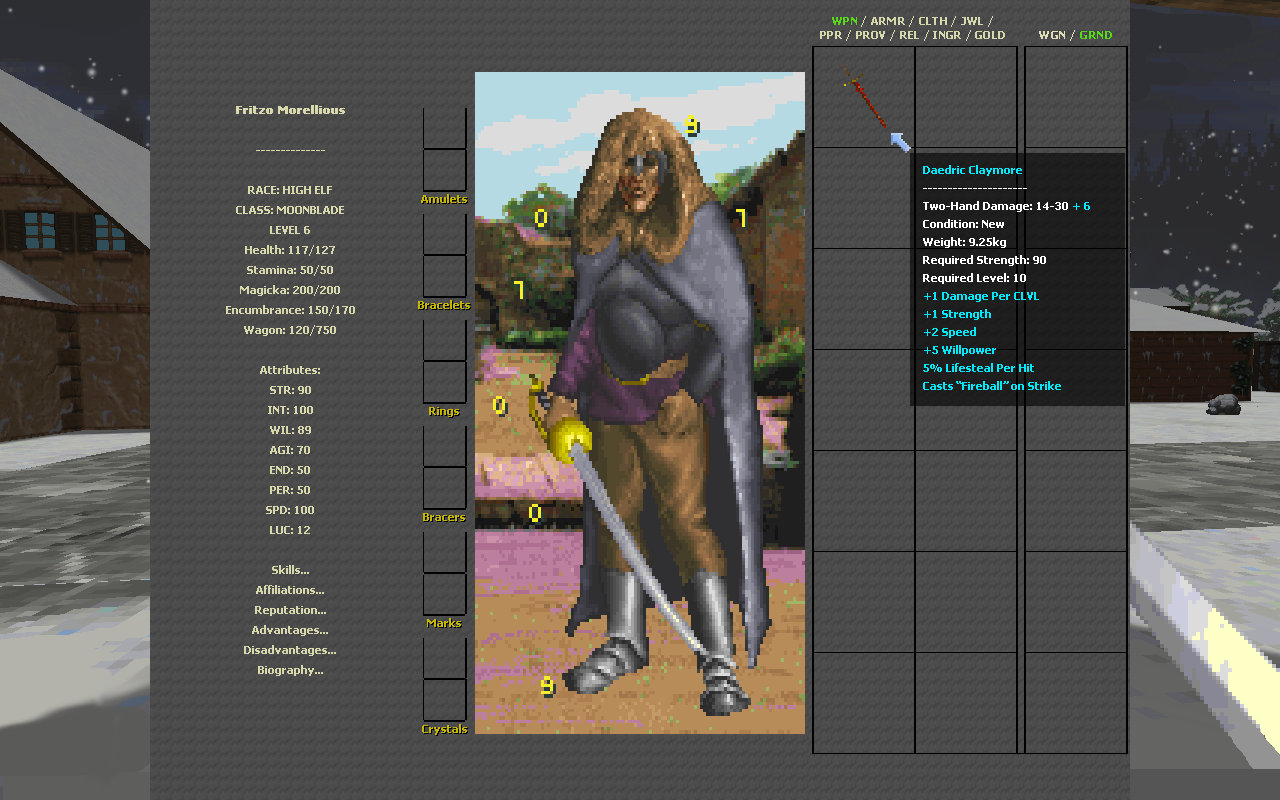Select the lower Crystals slot above label
Image resolution: width=1280 pixels, height=800 pixels.
point(444,700)
